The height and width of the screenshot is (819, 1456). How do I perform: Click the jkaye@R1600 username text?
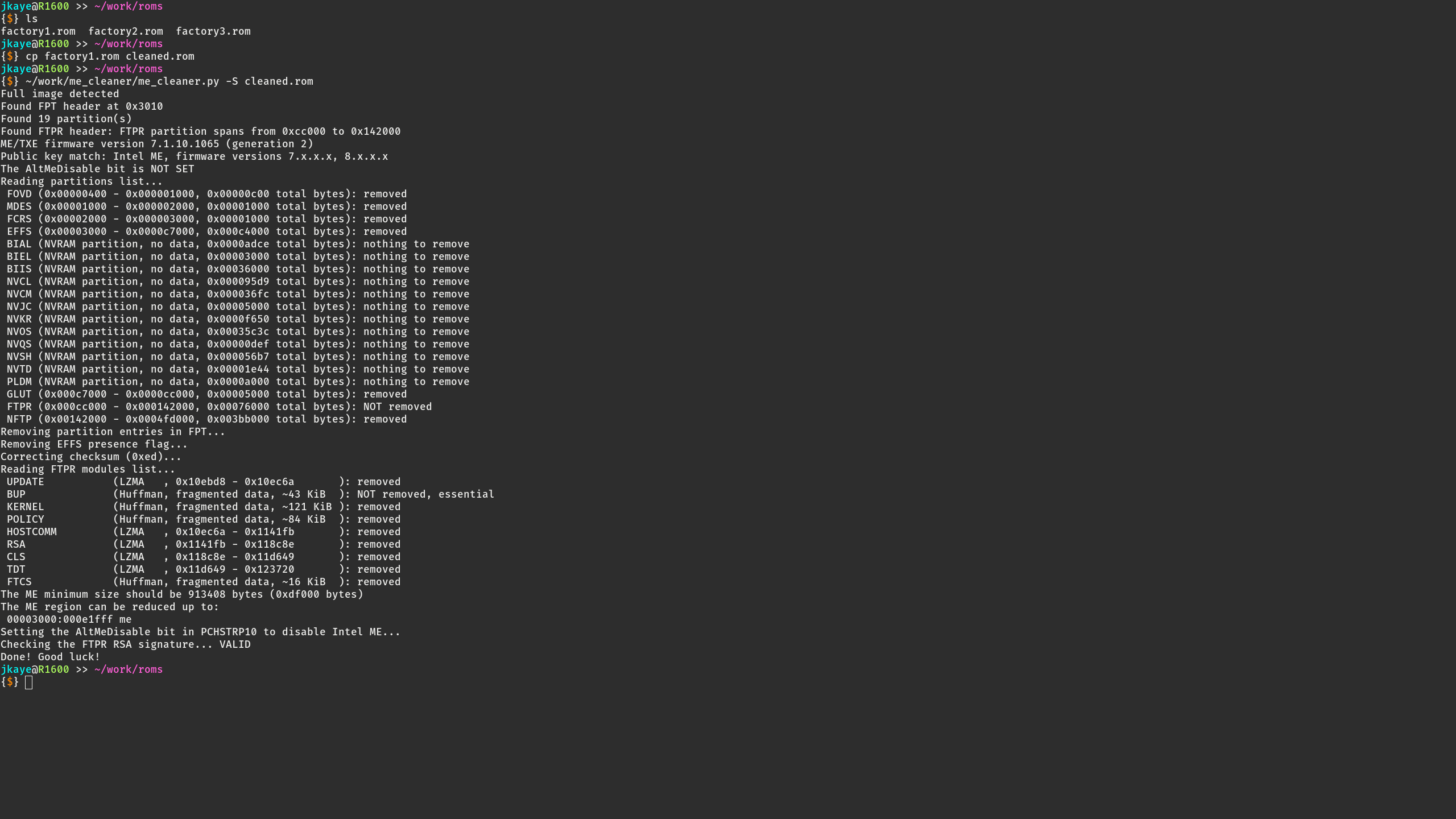[34, 6]
